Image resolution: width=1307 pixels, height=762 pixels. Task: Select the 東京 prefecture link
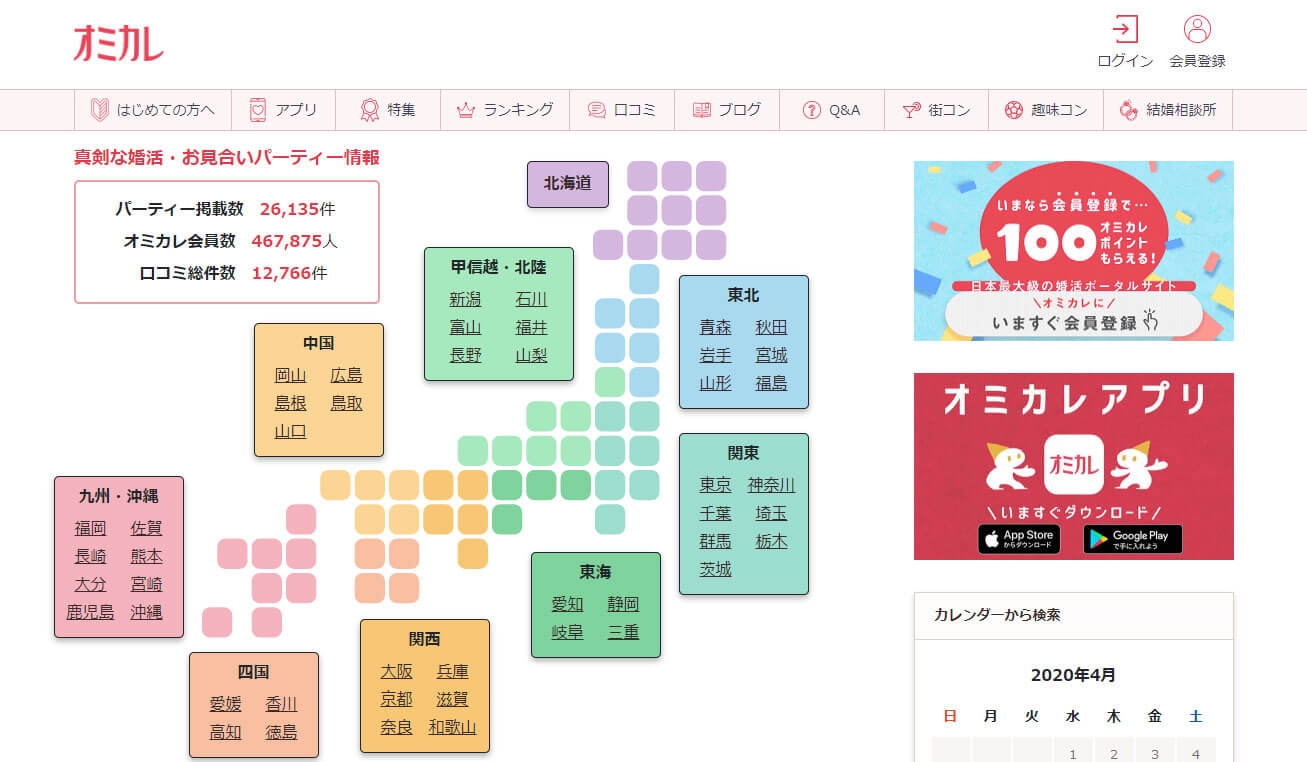tap(715, 485)
